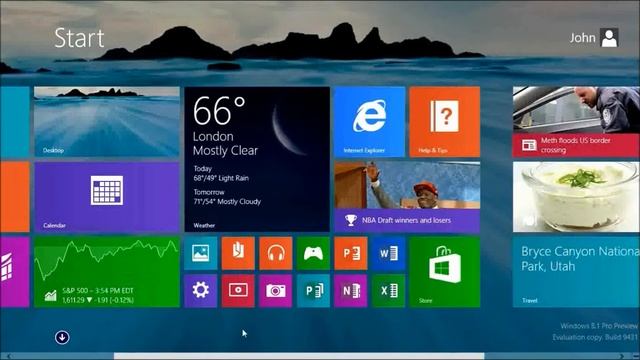
Task: Open the Photos small tile
Action: pyautogui.click(x=201, y=253)
